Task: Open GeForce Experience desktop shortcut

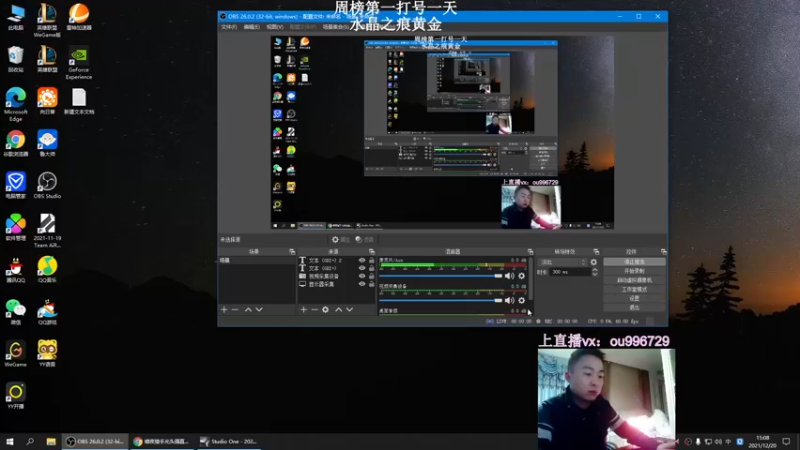Action: point(79,63)
